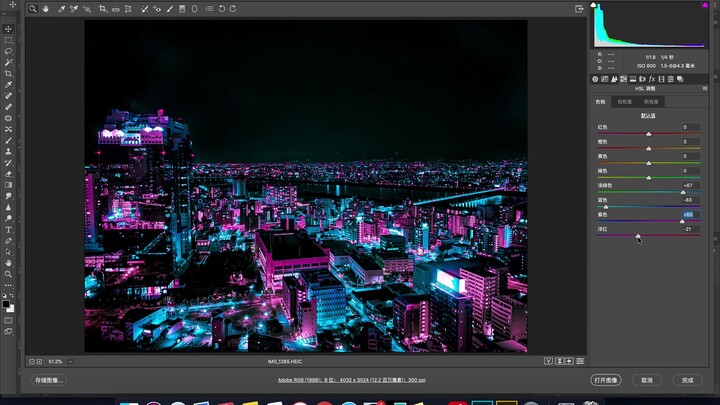
Task: Toggle before/after view Y icon
Action: coord(548,361)
